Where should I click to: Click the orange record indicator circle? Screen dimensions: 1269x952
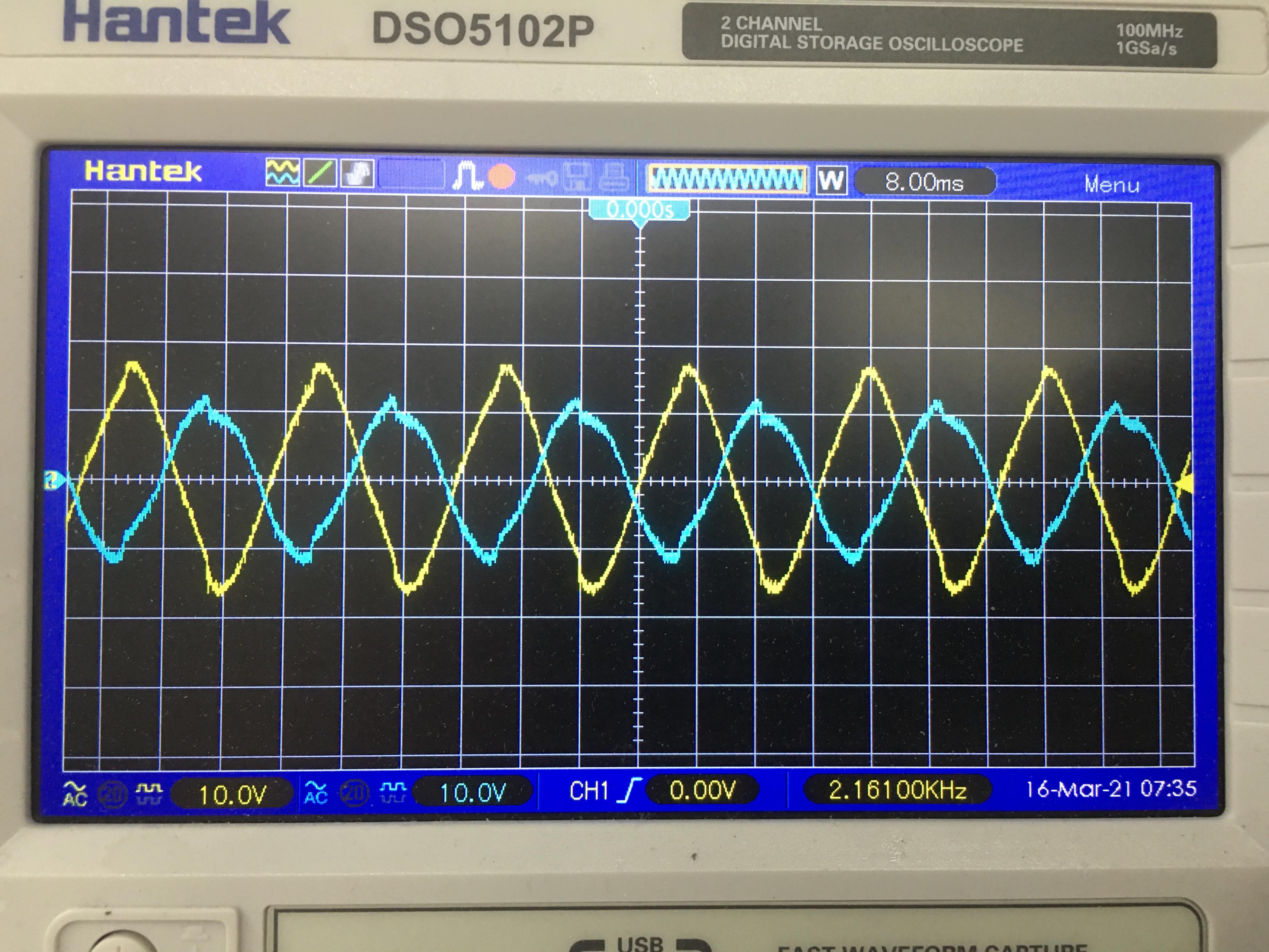pyautogui.click(x=501, y=176)
